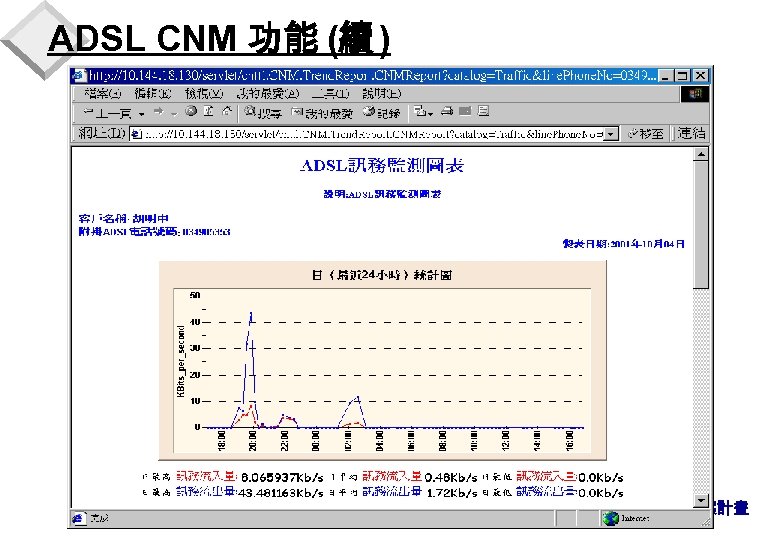Click the 1.72Kb/s average outflow value
The height and width of the screenshot is (540, 780).
click(452, 493)
